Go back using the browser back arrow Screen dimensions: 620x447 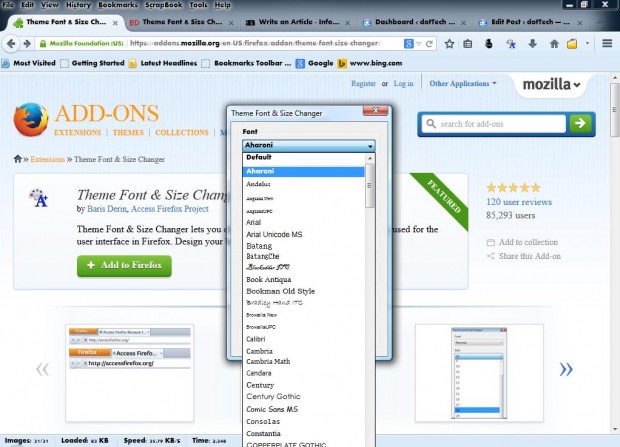(11, 44)
